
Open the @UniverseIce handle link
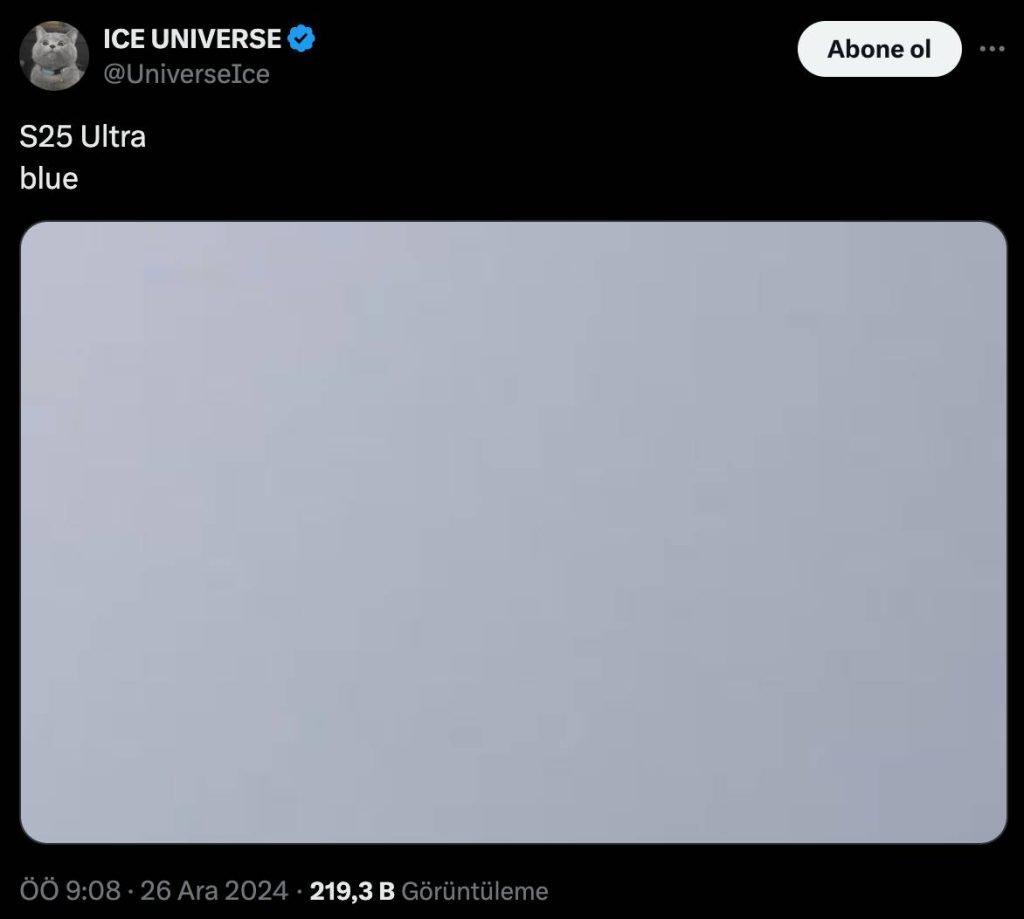coord(186,74)
